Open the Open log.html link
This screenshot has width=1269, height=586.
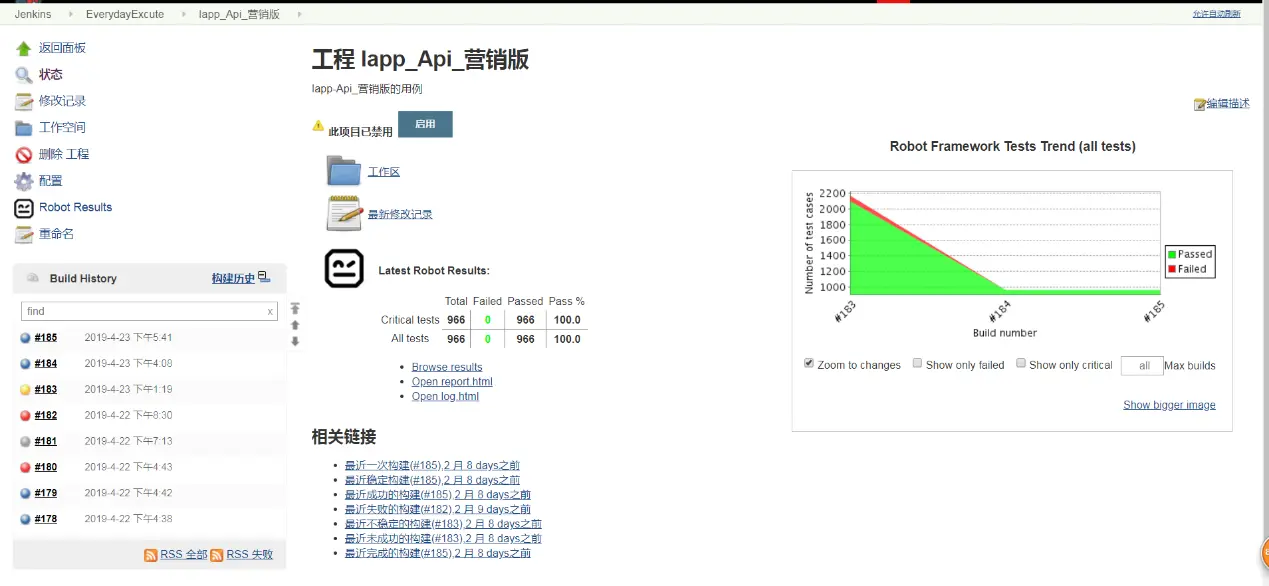coord(445,396)
